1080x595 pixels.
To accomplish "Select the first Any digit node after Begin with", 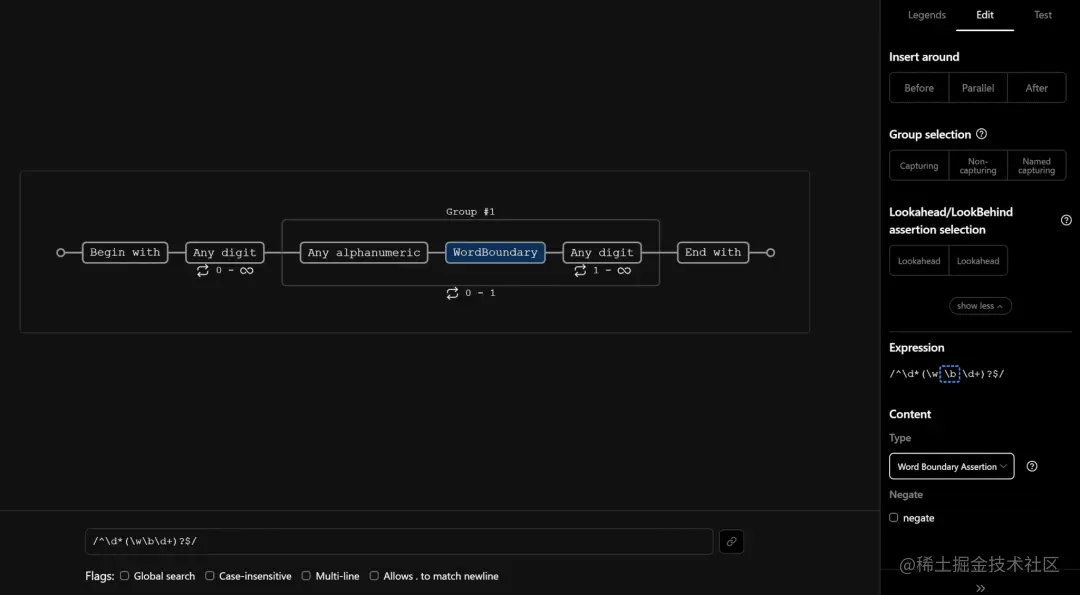I will (x=225, y=253).
